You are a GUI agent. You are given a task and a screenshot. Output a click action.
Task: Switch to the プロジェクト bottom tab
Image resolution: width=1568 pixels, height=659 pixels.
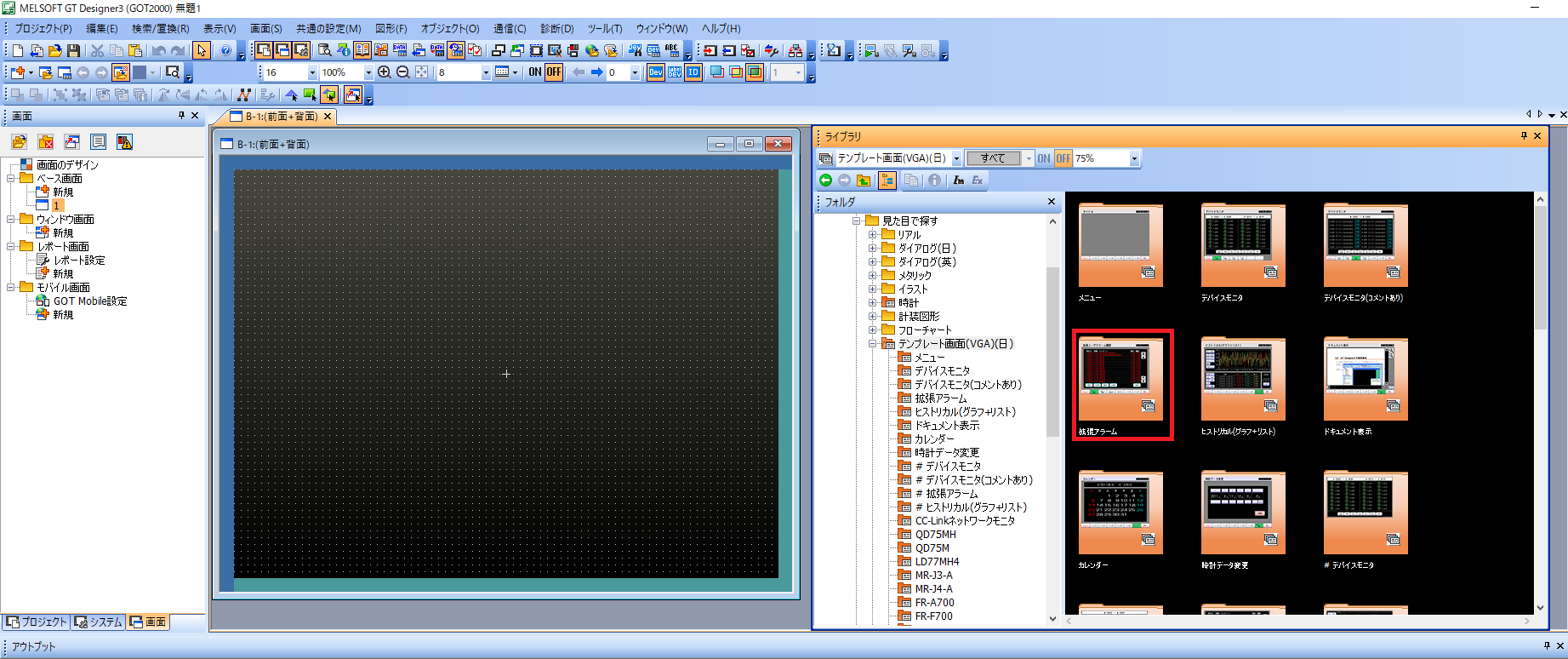coord(36,622)
